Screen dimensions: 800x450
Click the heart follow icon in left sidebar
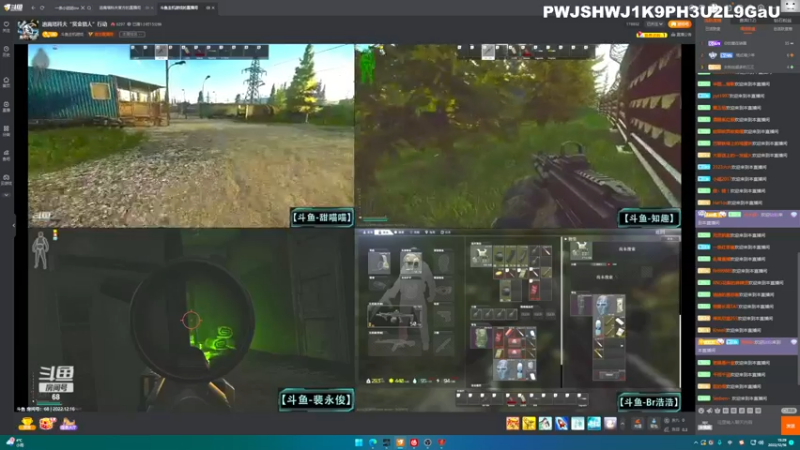6,27
